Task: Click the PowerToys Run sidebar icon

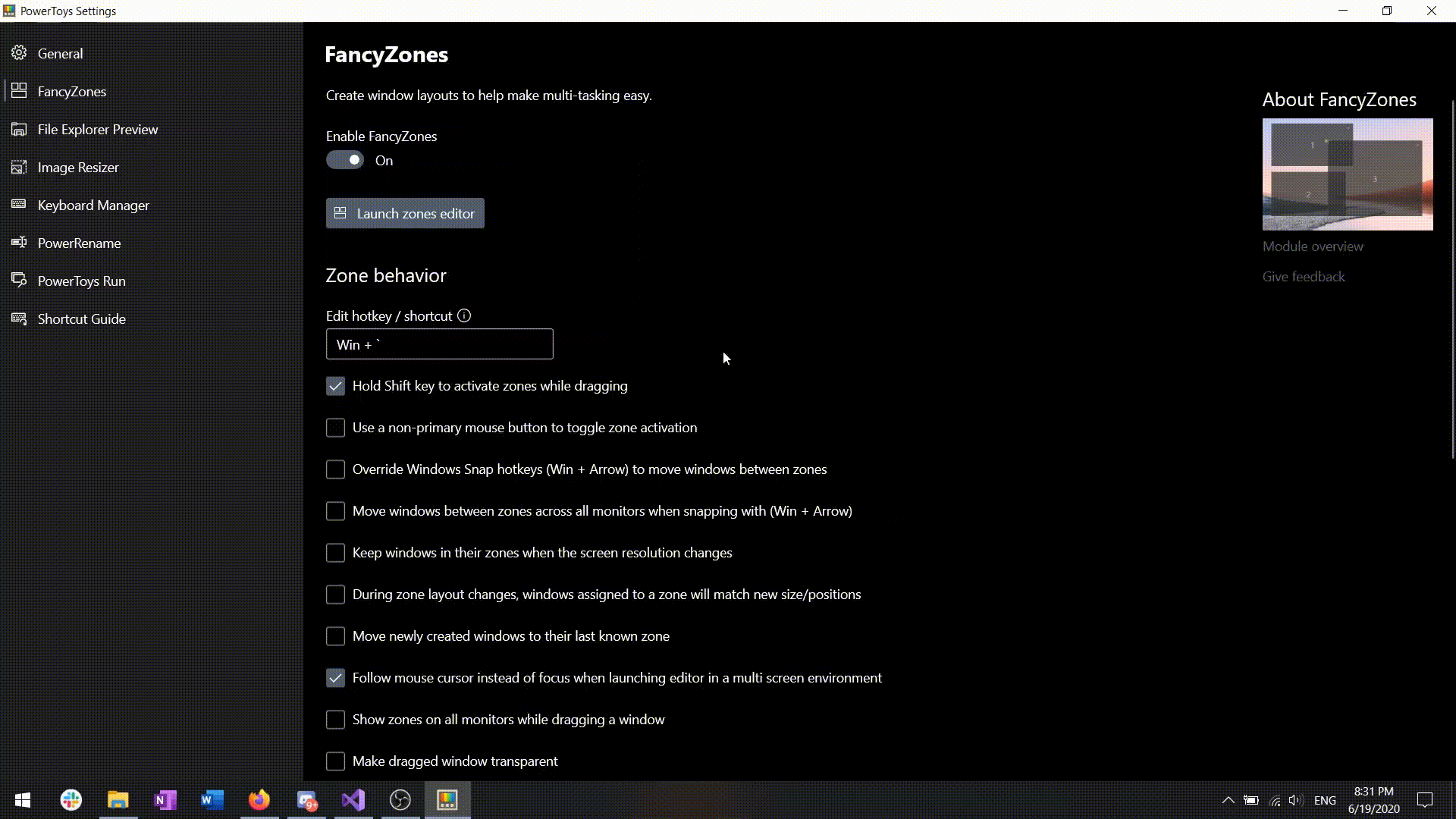Action: (19, 281)
